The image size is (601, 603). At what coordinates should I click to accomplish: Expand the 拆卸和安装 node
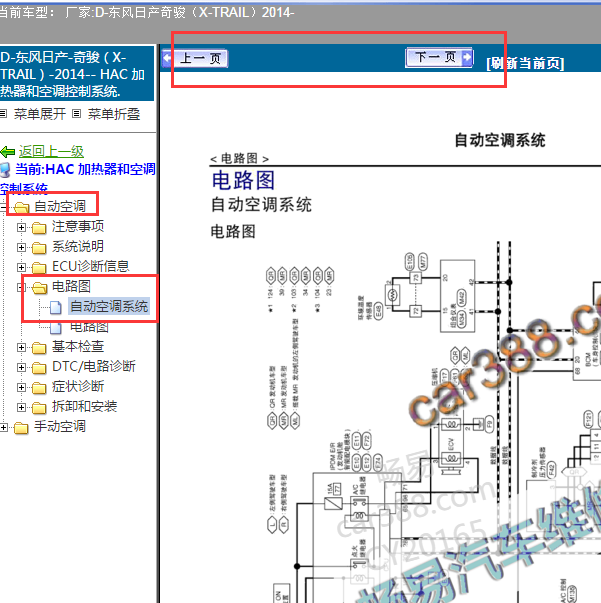pyautogui.click(x=21, y=407)
